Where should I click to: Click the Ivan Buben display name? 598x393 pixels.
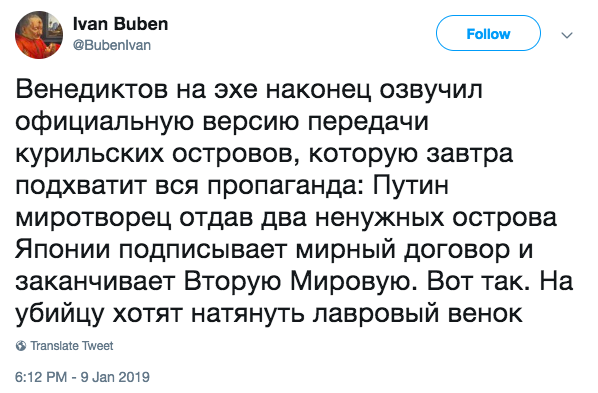click(120, 24)
